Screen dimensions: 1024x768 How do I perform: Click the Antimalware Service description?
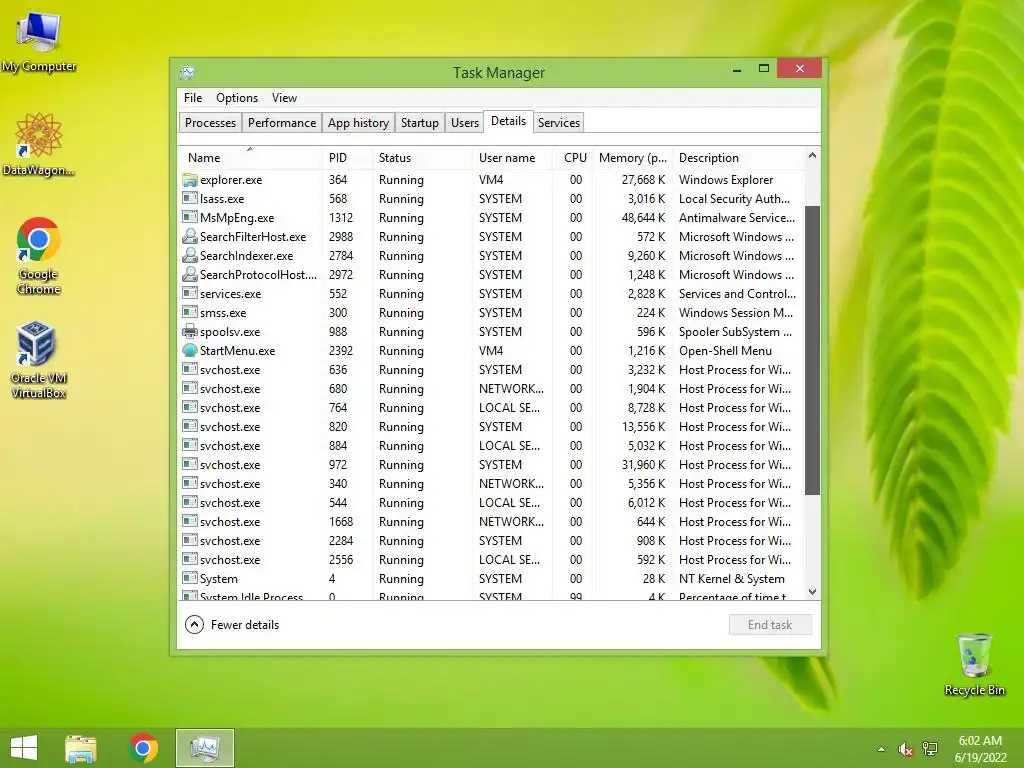(737, 217)
